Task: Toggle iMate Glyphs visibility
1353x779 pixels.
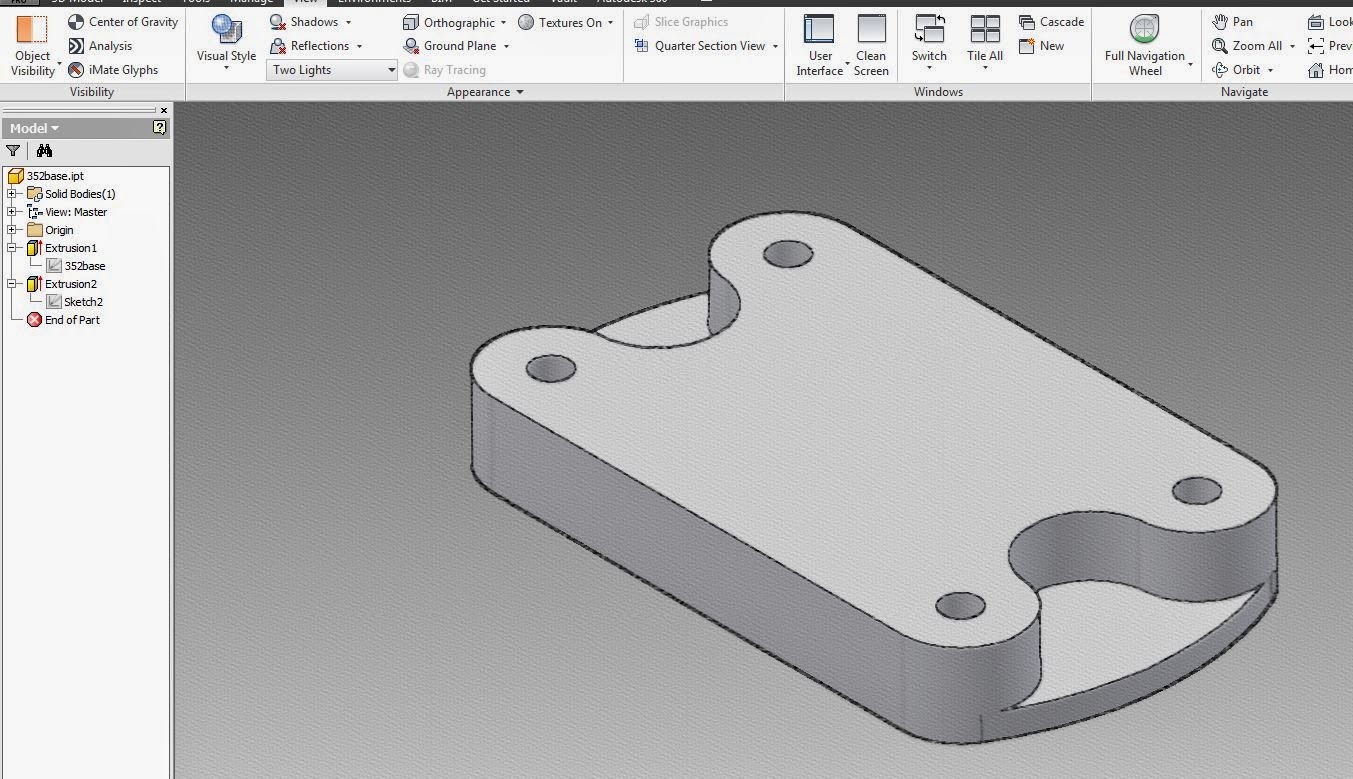Action: coord(113,70)
